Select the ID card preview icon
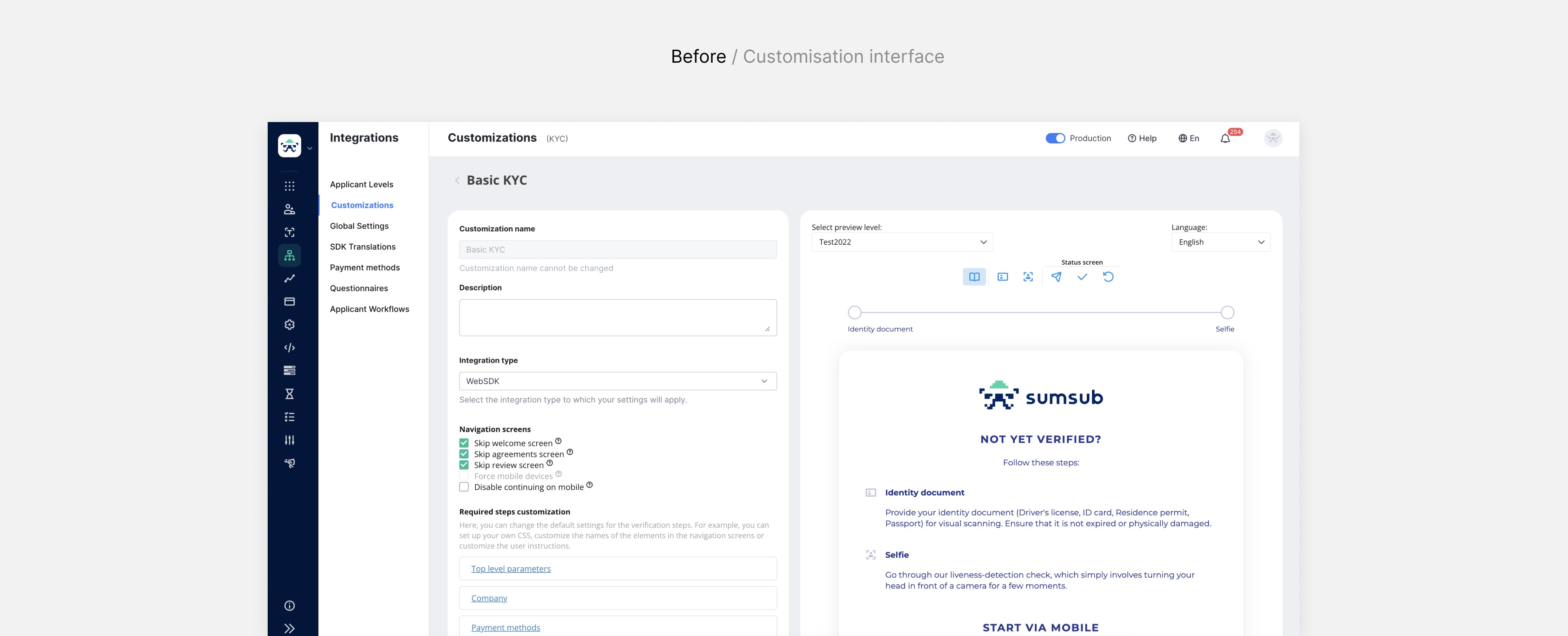 1002,277
